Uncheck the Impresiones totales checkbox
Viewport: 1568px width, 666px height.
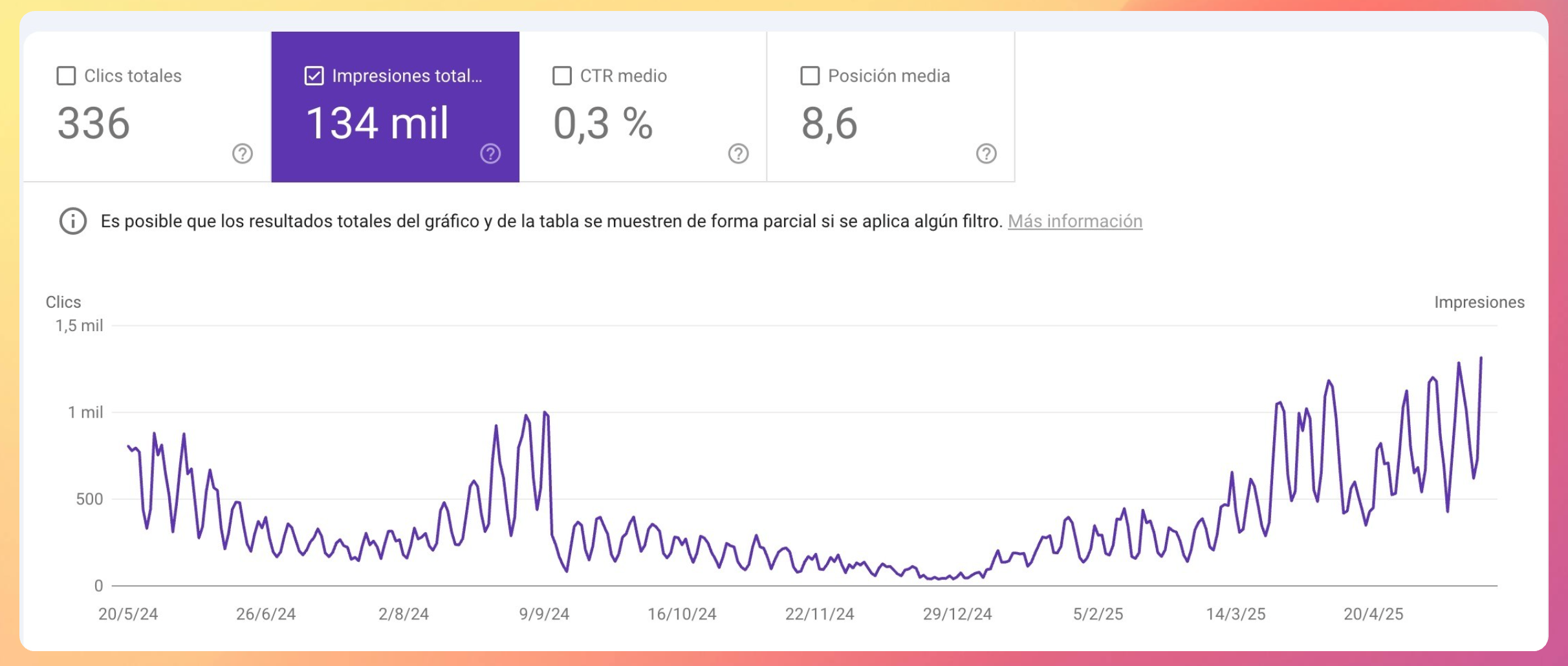coord(314,76)
